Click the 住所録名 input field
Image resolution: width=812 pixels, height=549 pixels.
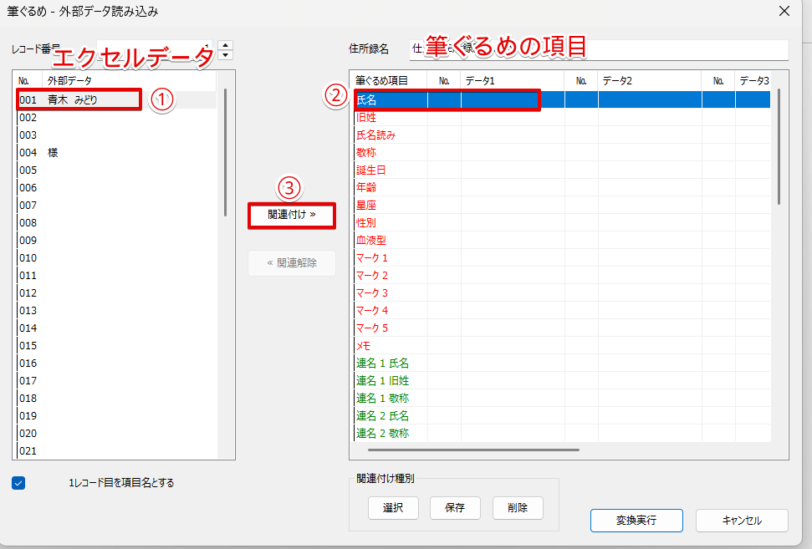(x=599, y=49)
